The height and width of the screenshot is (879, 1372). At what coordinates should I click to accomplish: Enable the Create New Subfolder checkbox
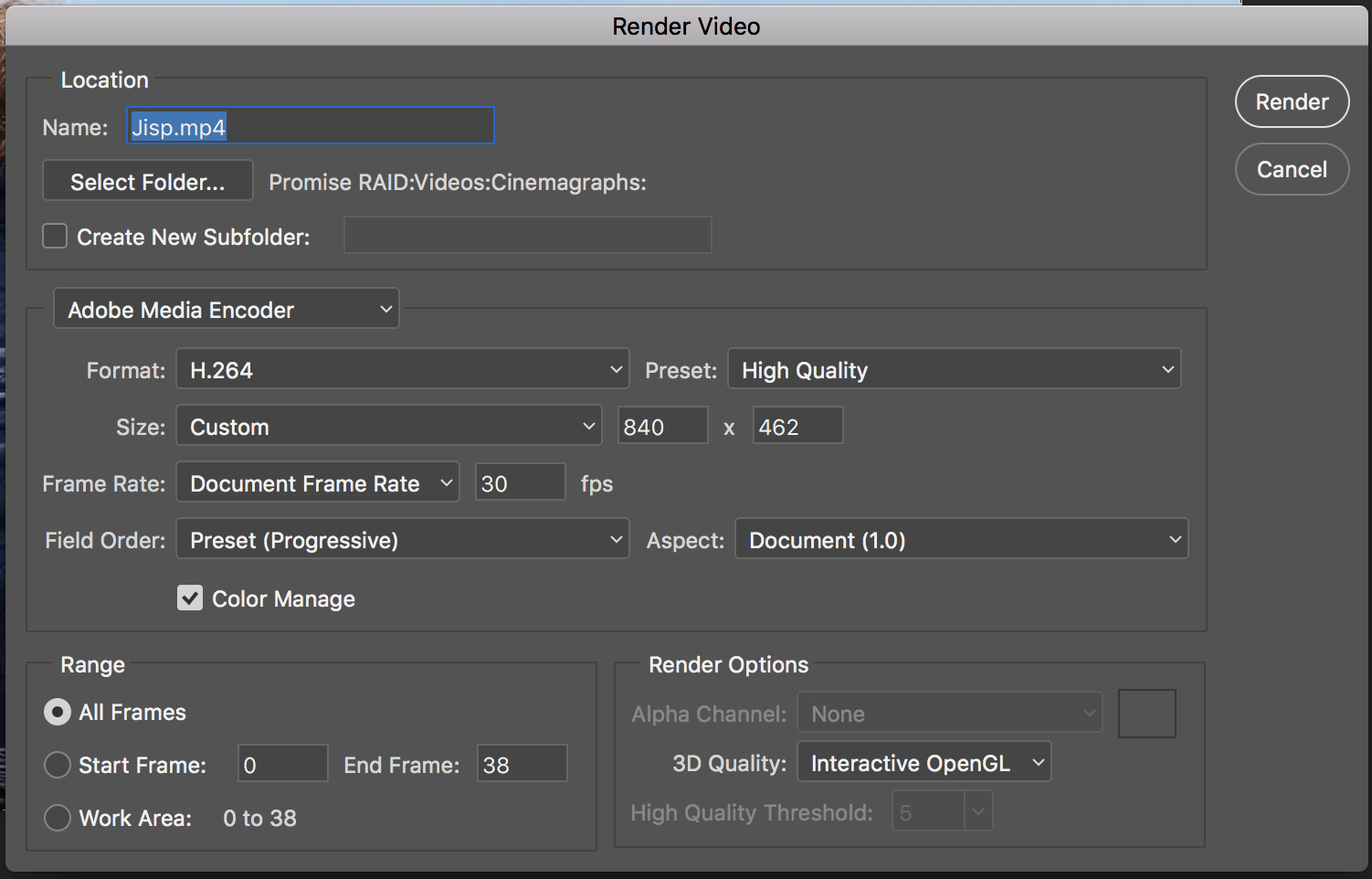coord(55,237)
